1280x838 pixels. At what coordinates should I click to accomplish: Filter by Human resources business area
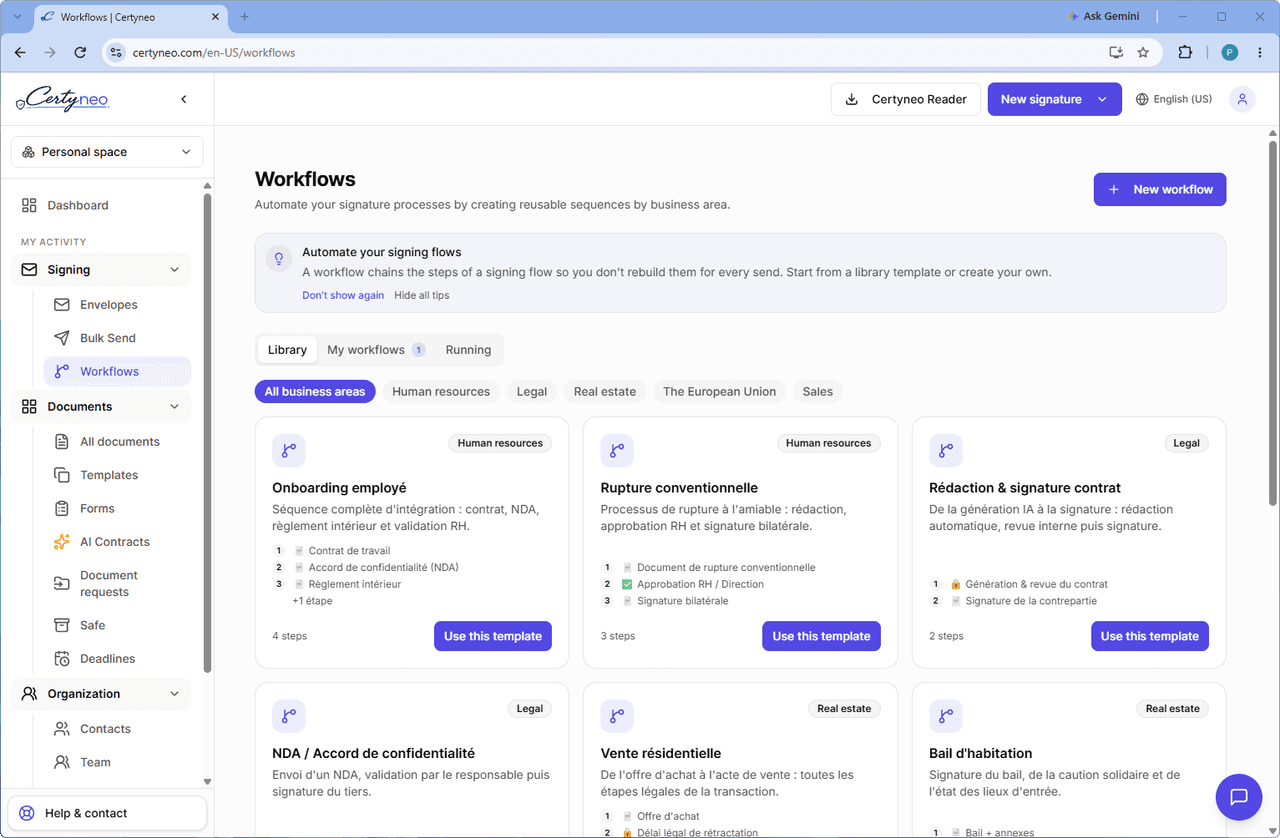click(441, 392)
